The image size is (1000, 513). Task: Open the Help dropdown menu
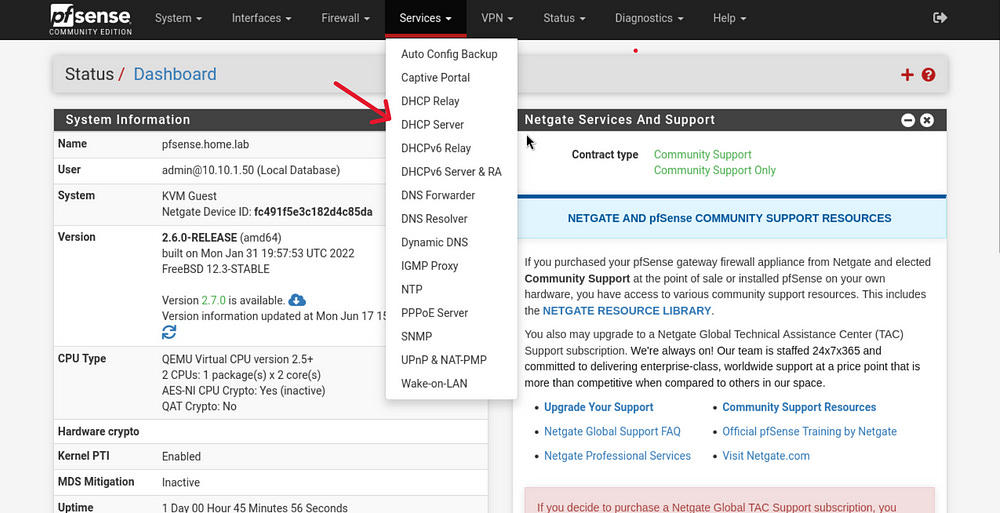tap(730, 18)
